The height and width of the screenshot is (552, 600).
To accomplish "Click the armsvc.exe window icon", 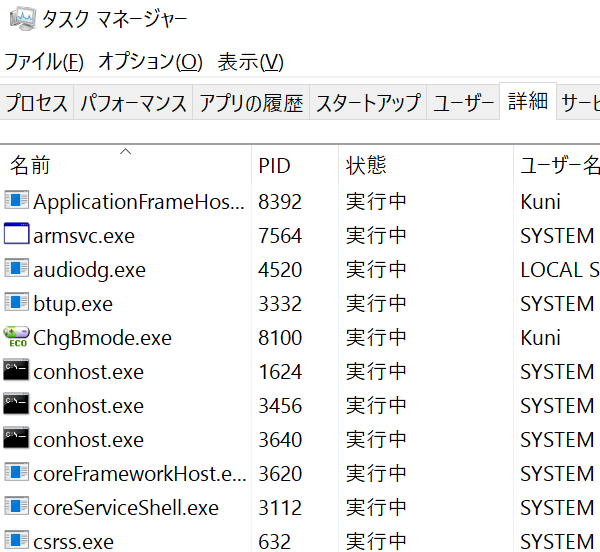I will click(x=16, y=234).
